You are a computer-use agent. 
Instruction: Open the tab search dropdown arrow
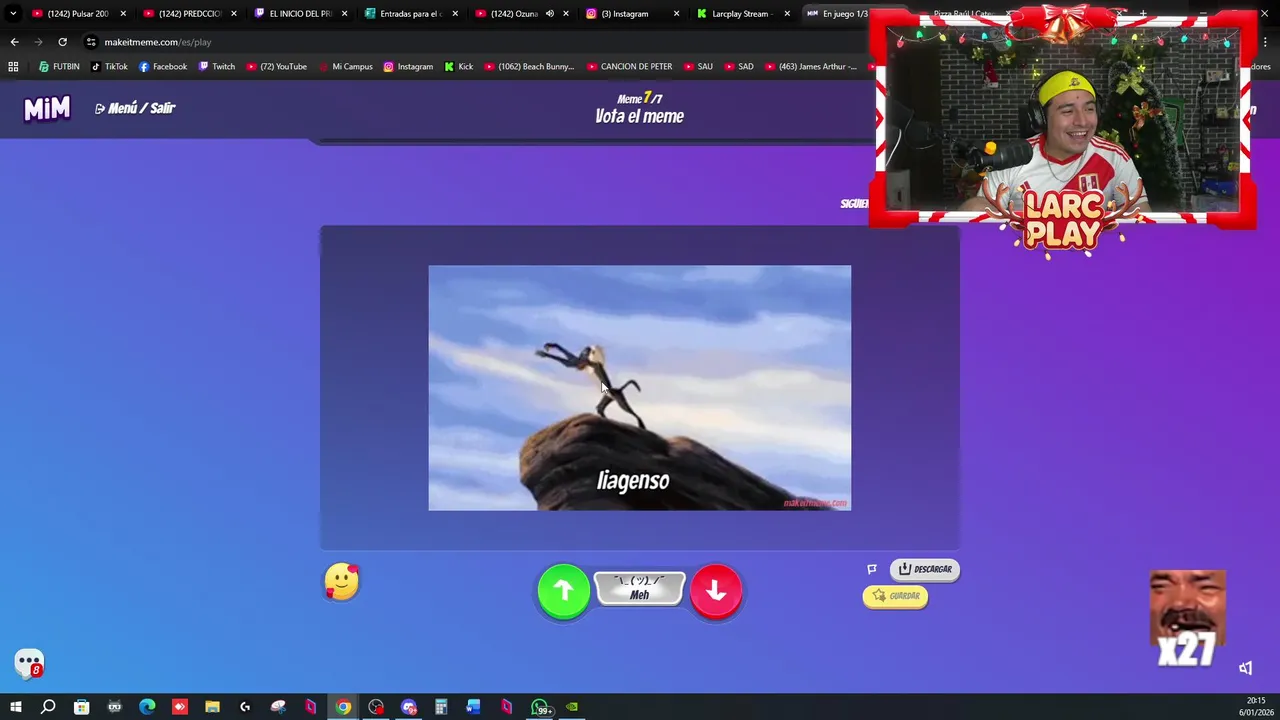pos(13,14)
